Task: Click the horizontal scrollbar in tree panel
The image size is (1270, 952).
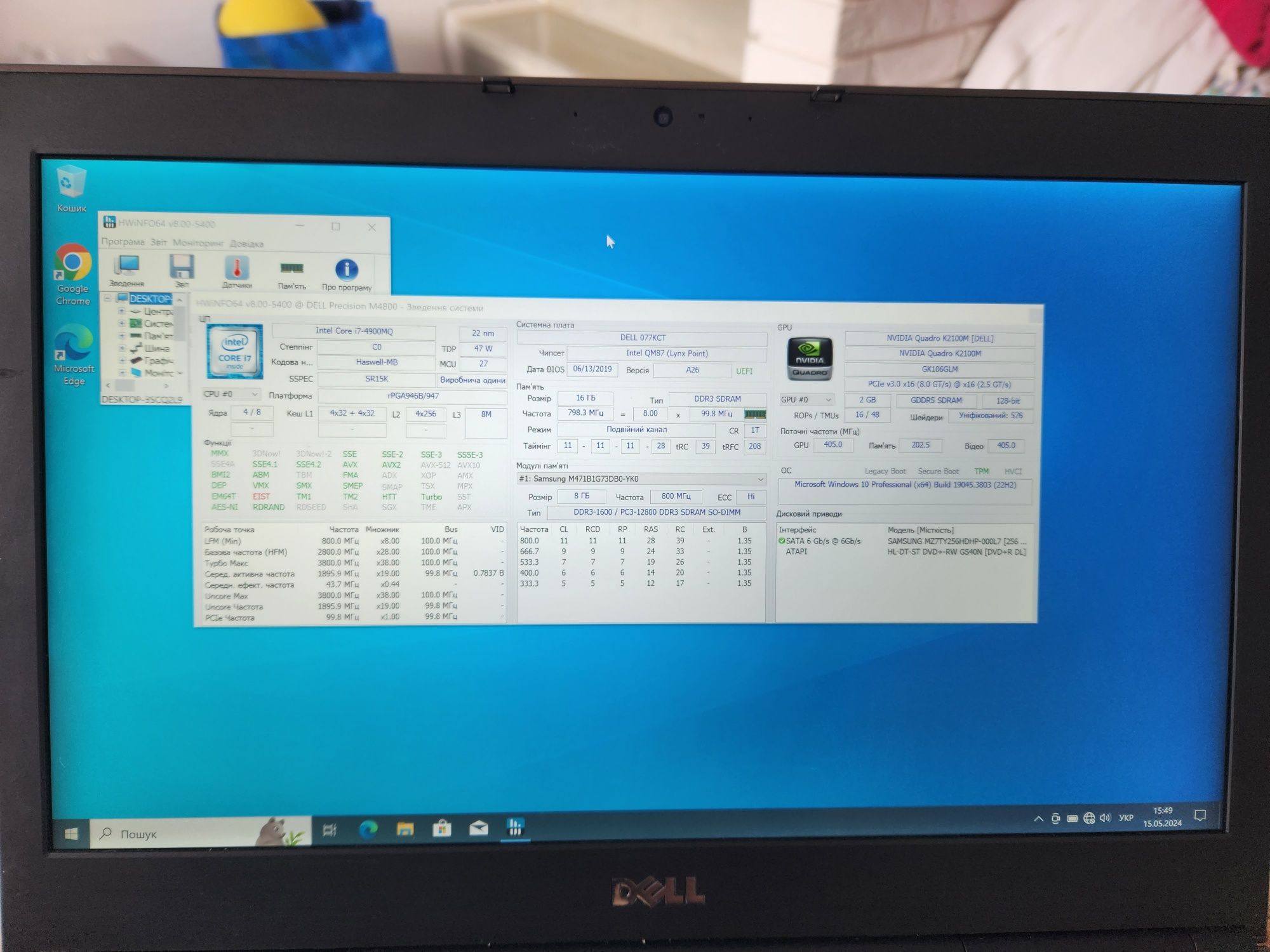Action: tap(137, 385)
